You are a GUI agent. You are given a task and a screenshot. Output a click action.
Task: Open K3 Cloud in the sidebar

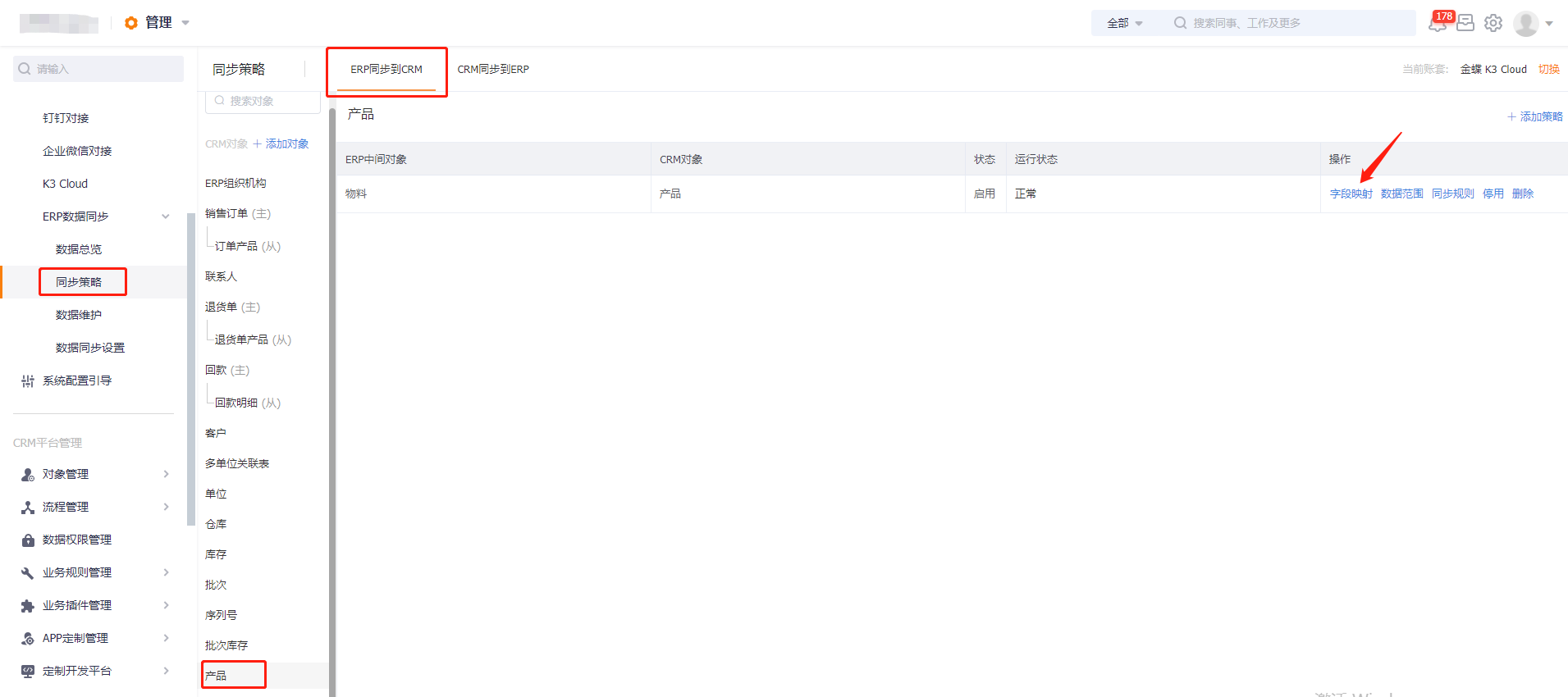[x=65, y=184]
